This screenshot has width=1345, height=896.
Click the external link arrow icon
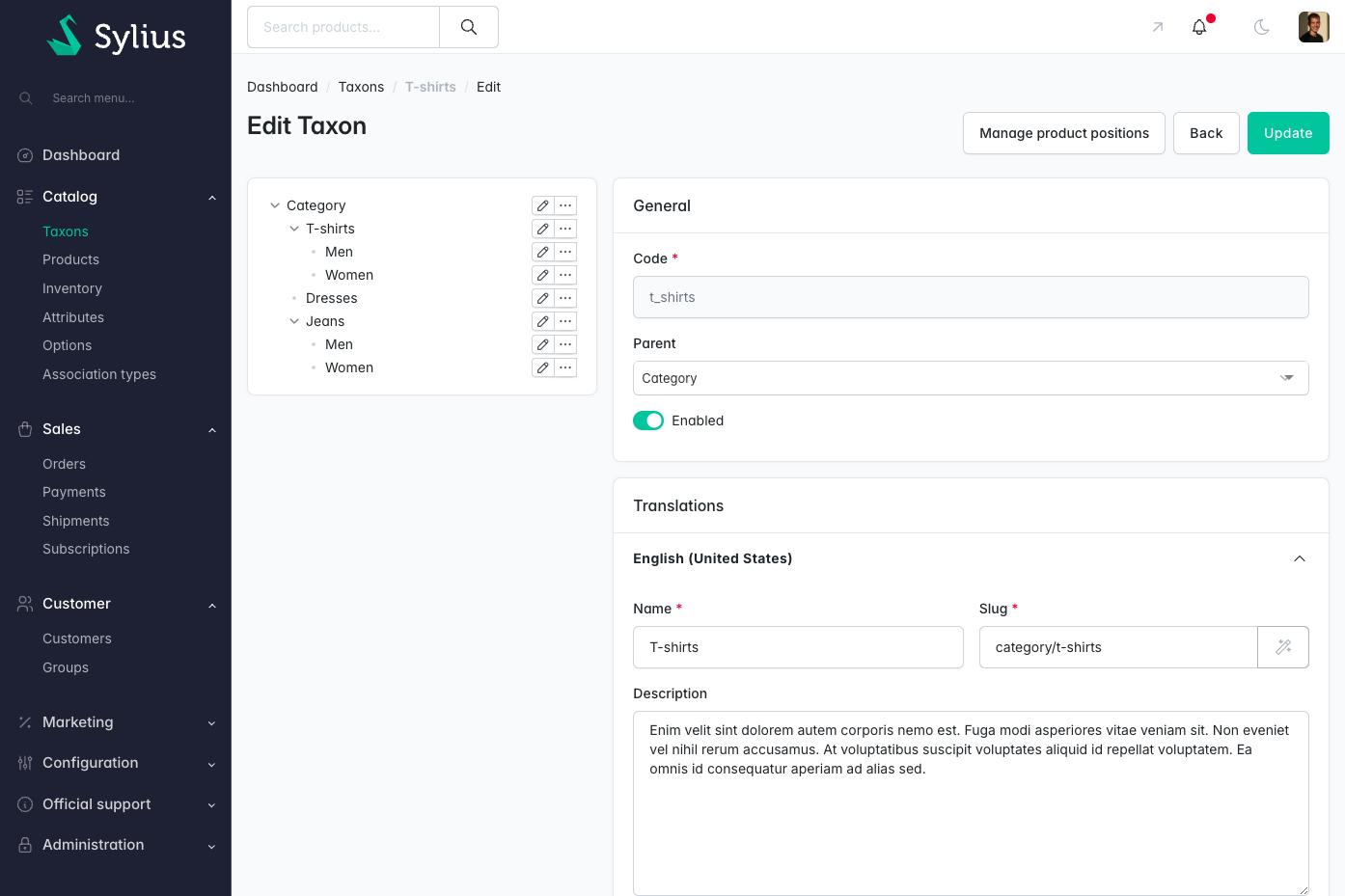point(1158,27)
